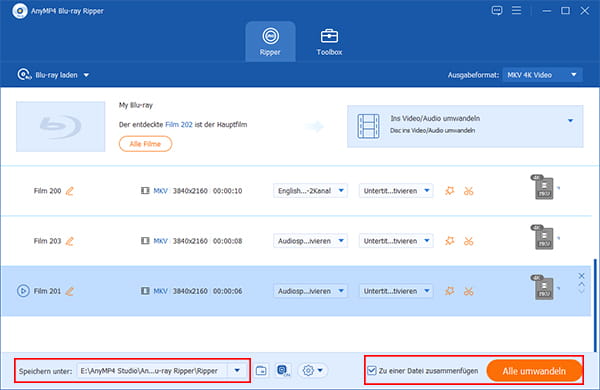Open the feedback message icon
600x390 pixels.
[x=497, y=11]
